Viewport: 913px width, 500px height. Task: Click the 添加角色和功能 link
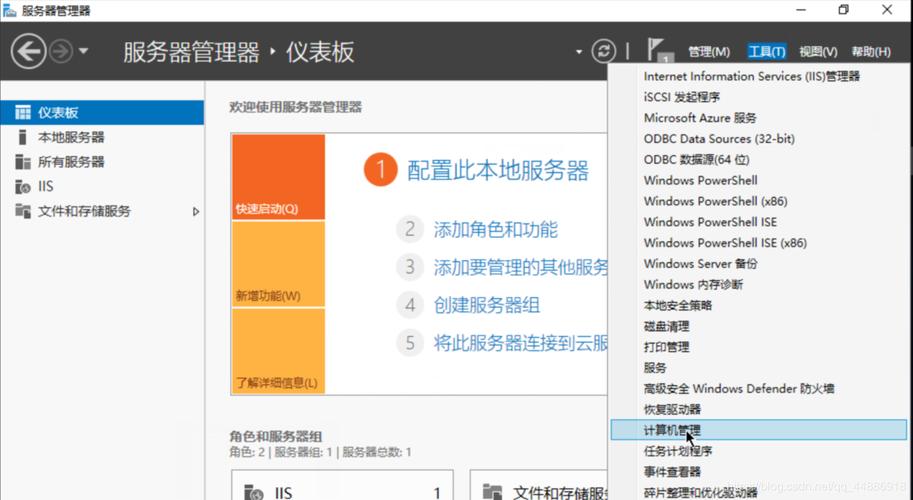click(x=496, y=229)
